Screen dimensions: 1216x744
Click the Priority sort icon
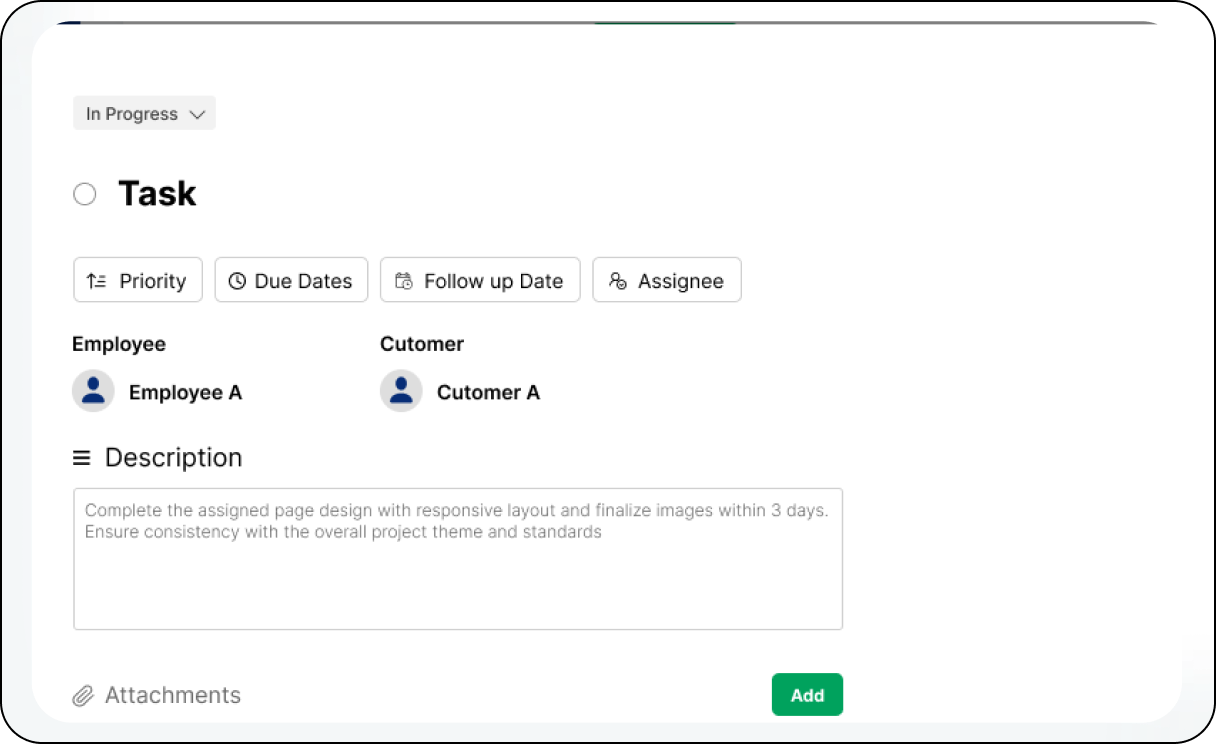coord(96,281)
